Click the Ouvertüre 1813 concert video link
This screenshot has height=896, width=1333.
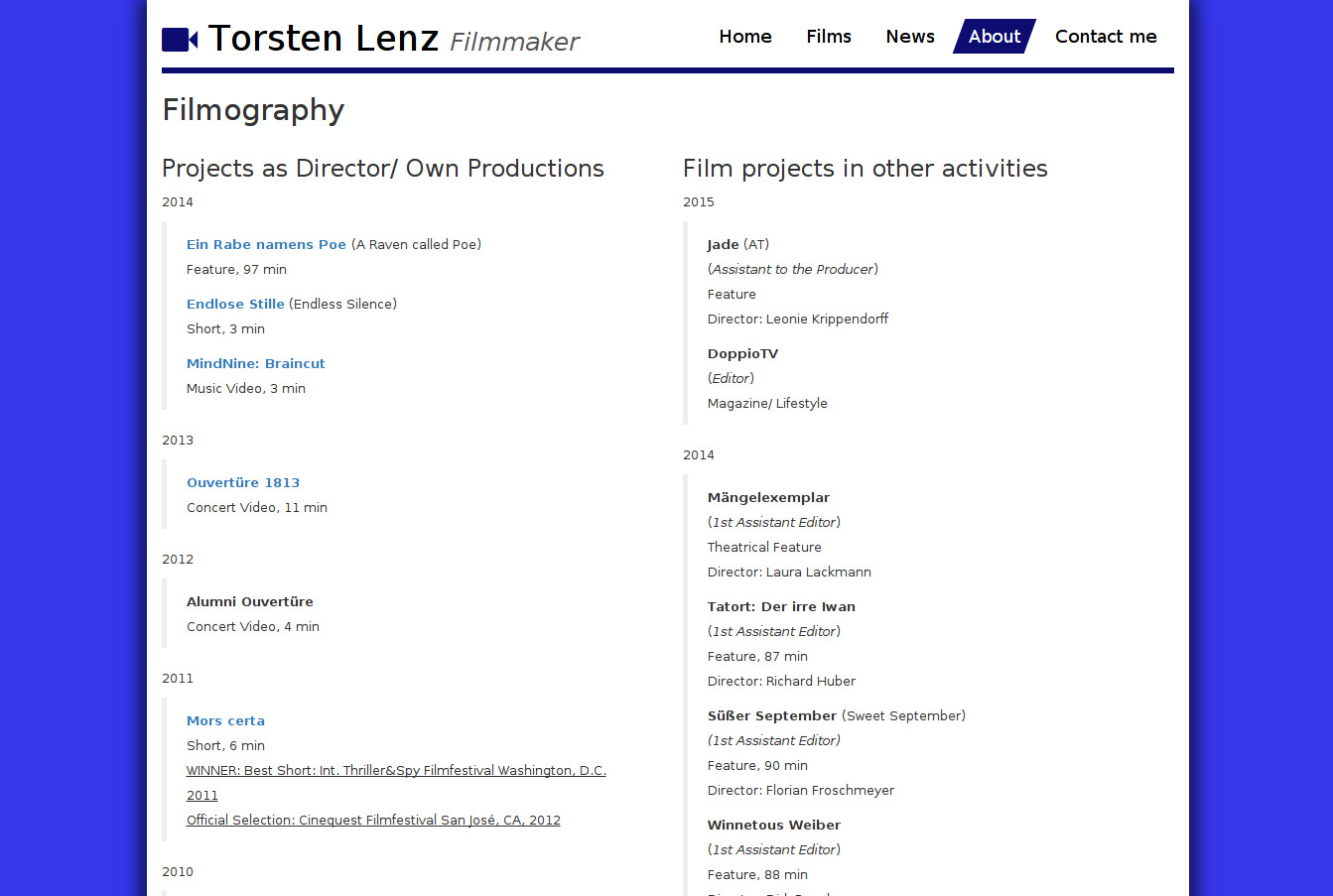(243, 483)
